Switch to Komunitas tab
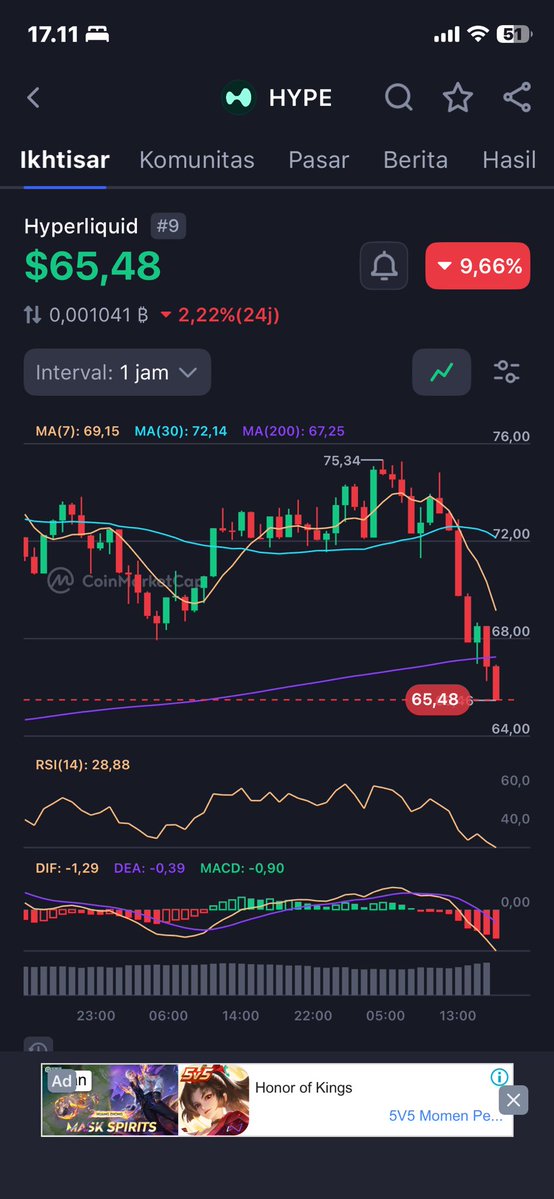 pyautogui.click(x=197, y=160)
